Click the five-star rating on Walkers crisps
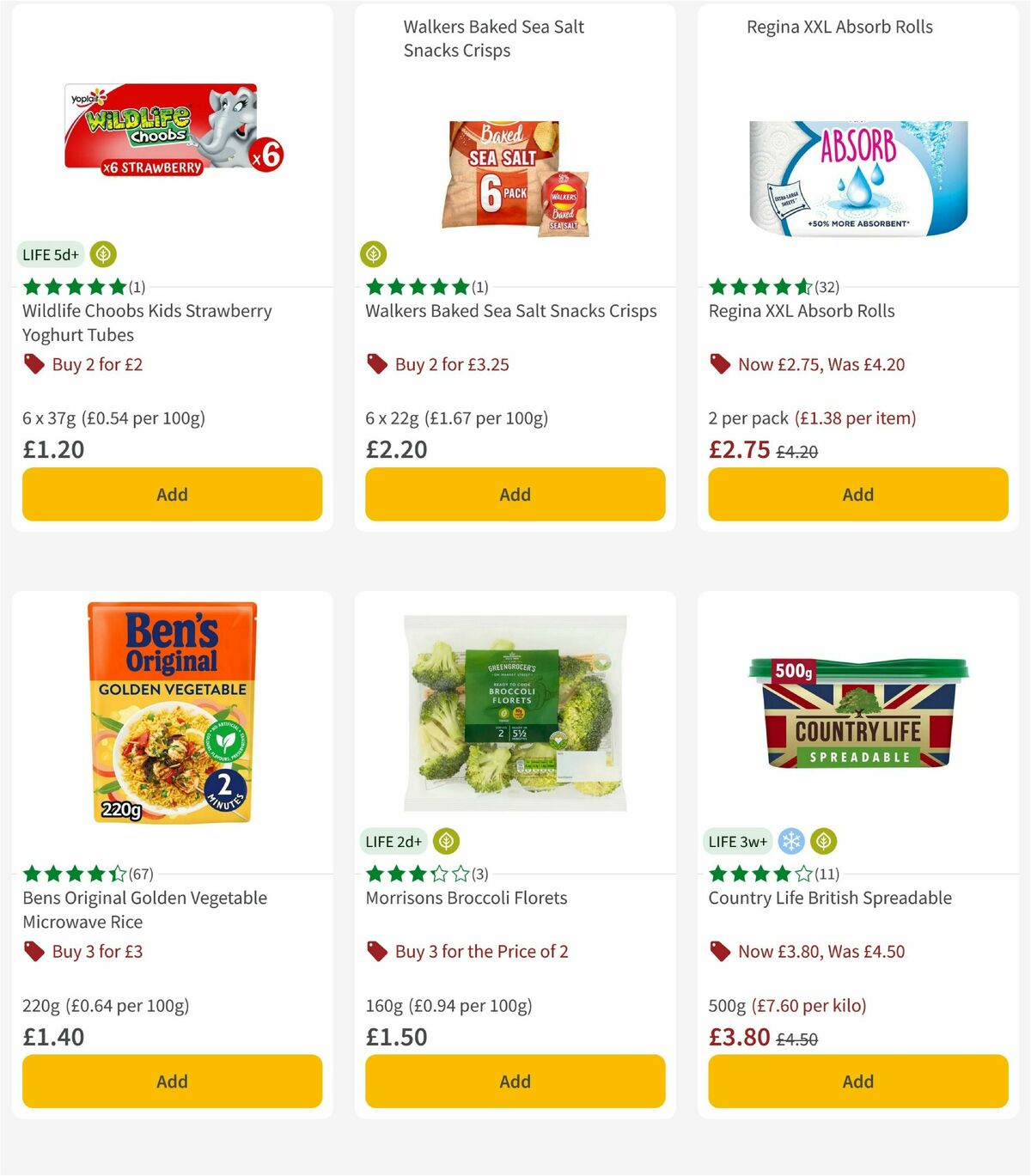The width and height of the screenshot is (1031, 1176). [x=418, y=287]
